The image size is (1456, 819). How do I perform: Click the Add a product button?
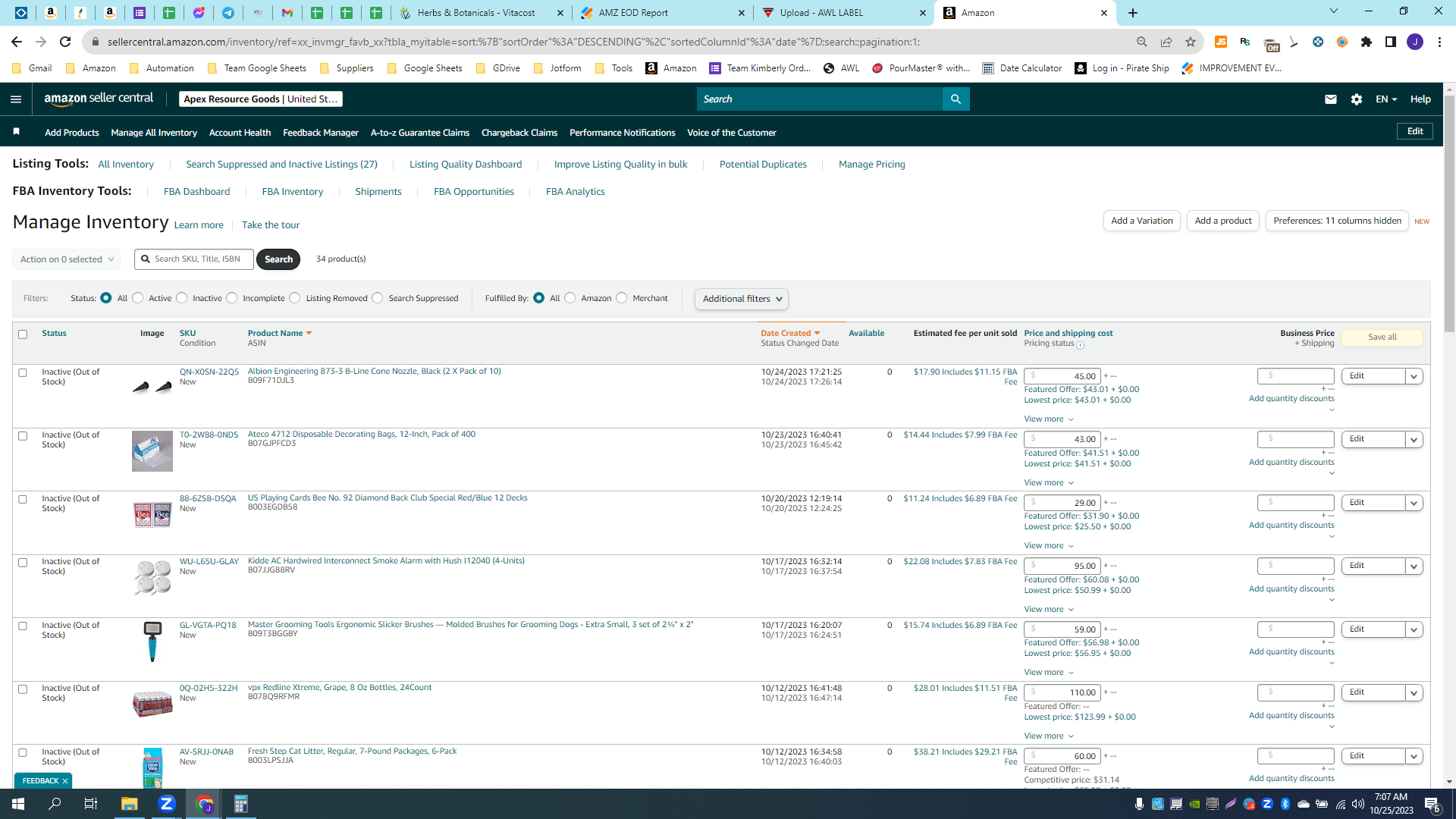[x=1223, y=221]
